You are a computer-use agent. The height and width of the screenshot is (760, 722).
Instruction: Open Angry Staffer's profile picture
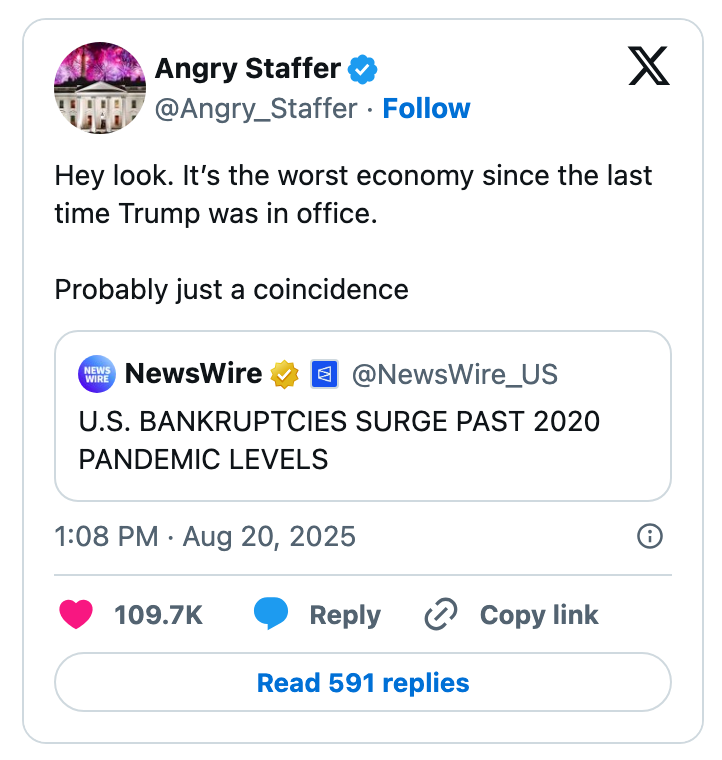point(100,88)
